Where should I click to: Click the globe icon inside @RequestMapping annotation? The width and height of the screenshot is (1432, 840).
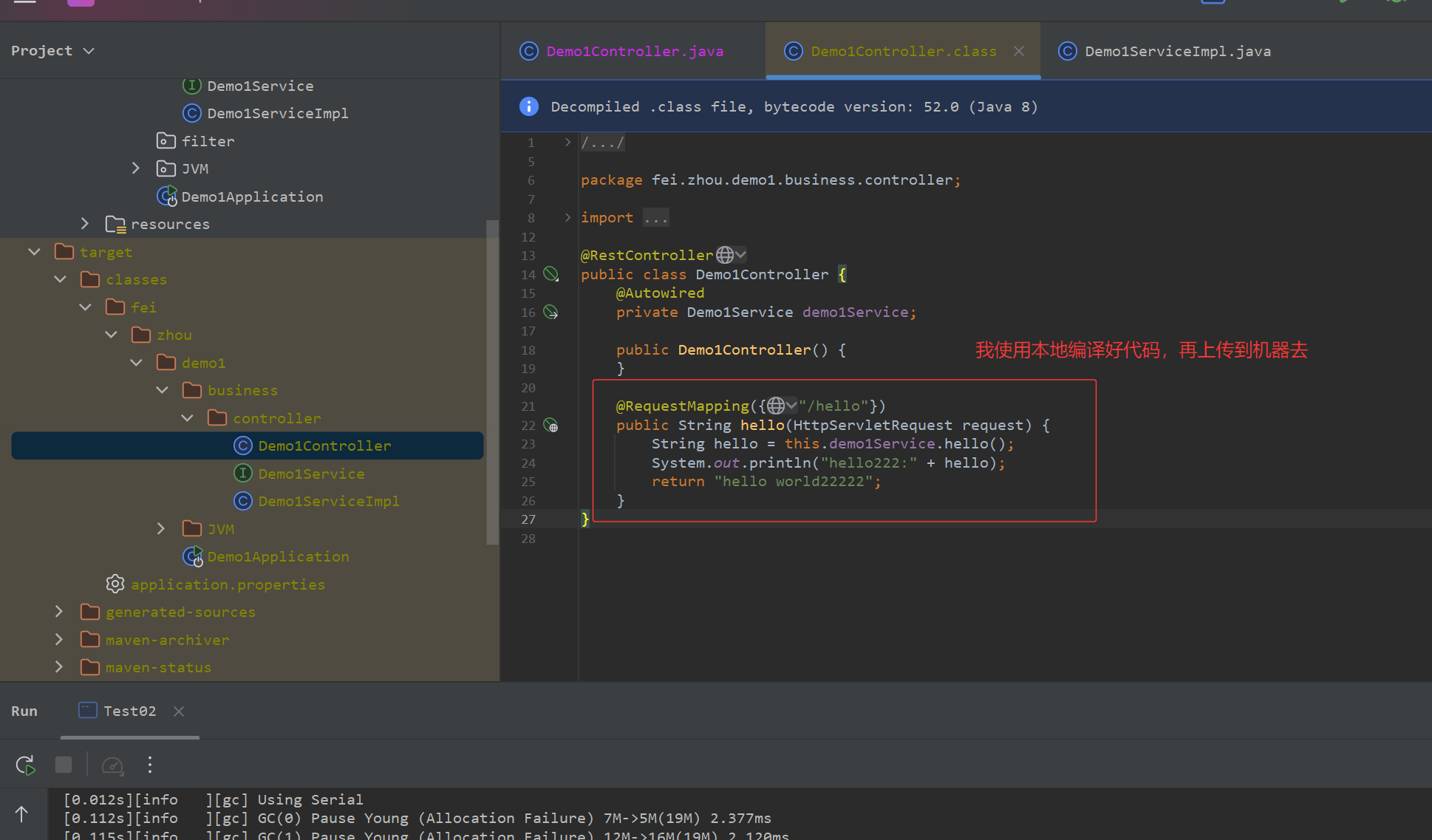tap(777, 405)
